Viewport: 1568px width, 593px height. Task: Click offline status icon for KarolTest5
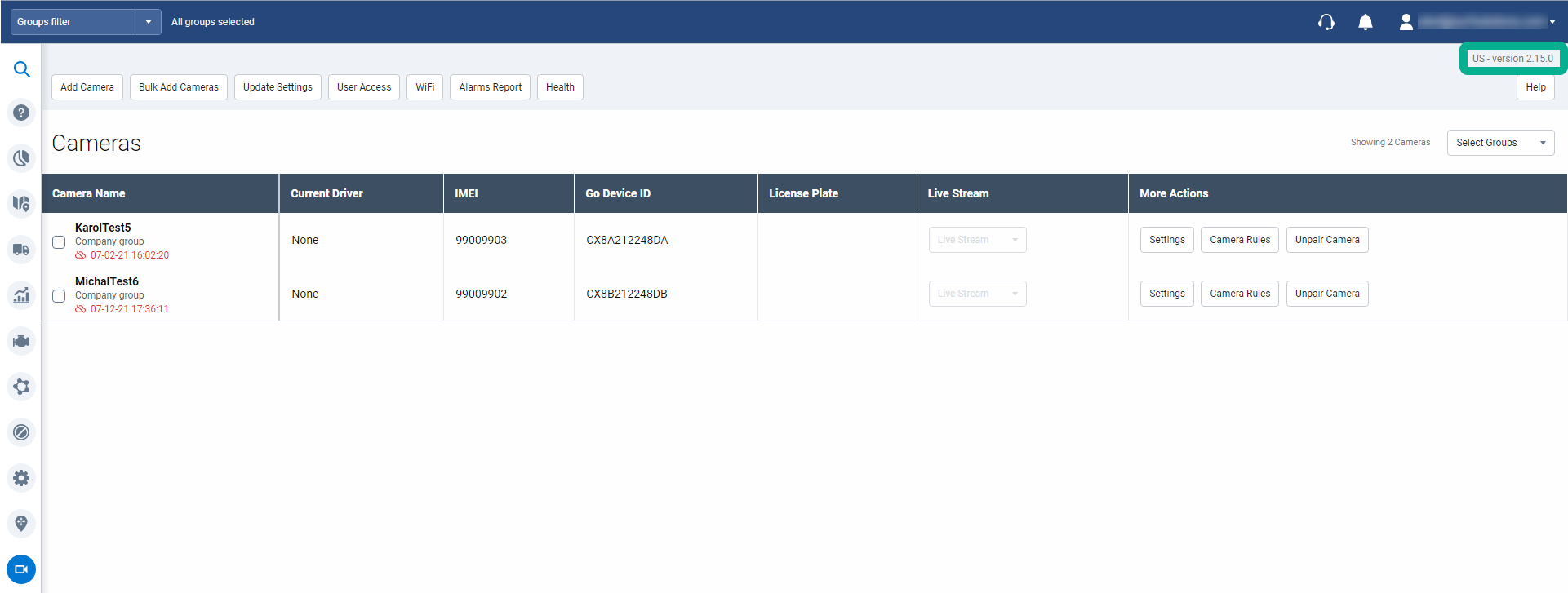click(80, 255)
